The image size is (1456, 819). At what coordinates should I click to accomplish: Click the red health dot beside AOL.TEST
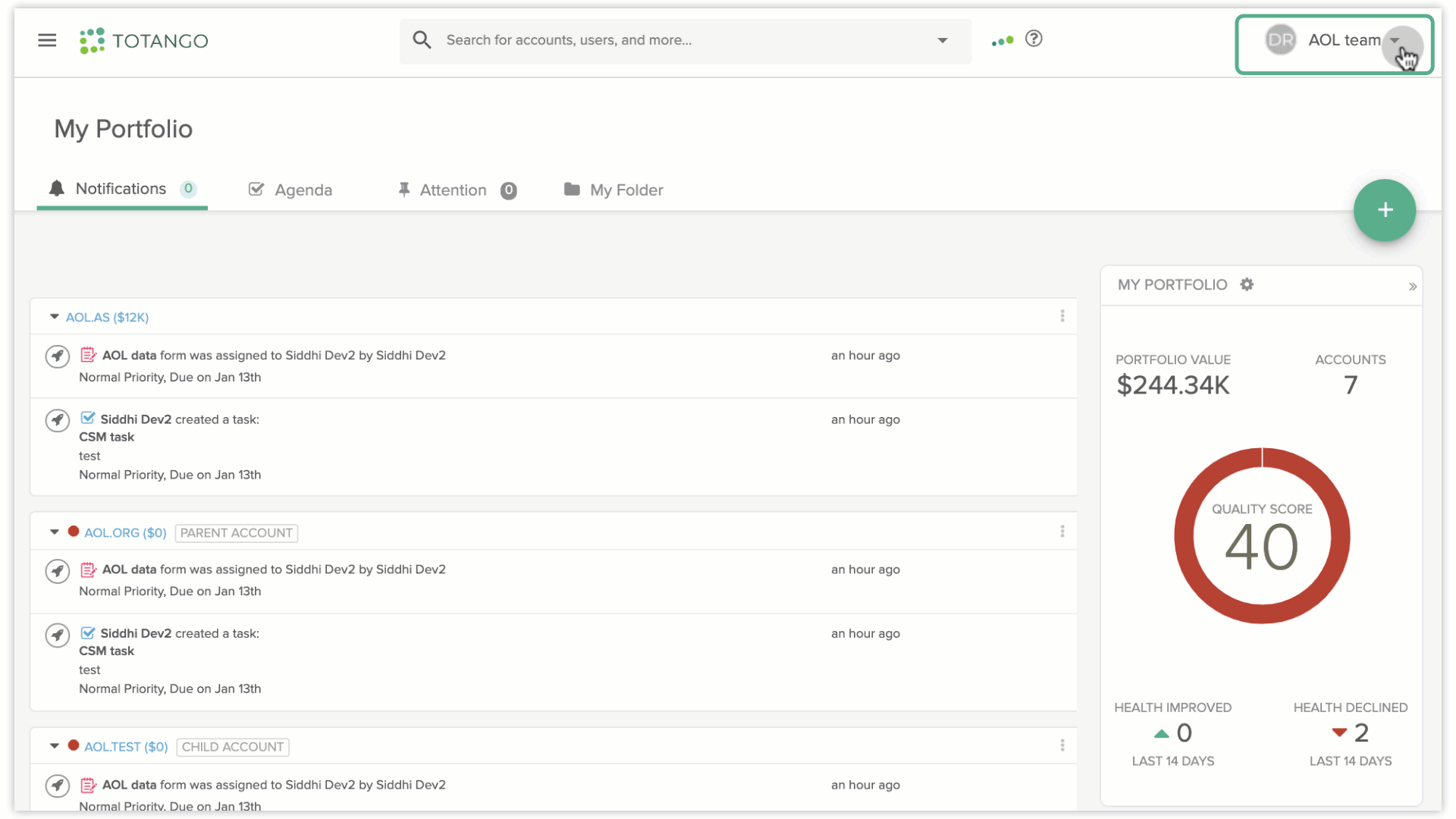[x=74, y=745]
